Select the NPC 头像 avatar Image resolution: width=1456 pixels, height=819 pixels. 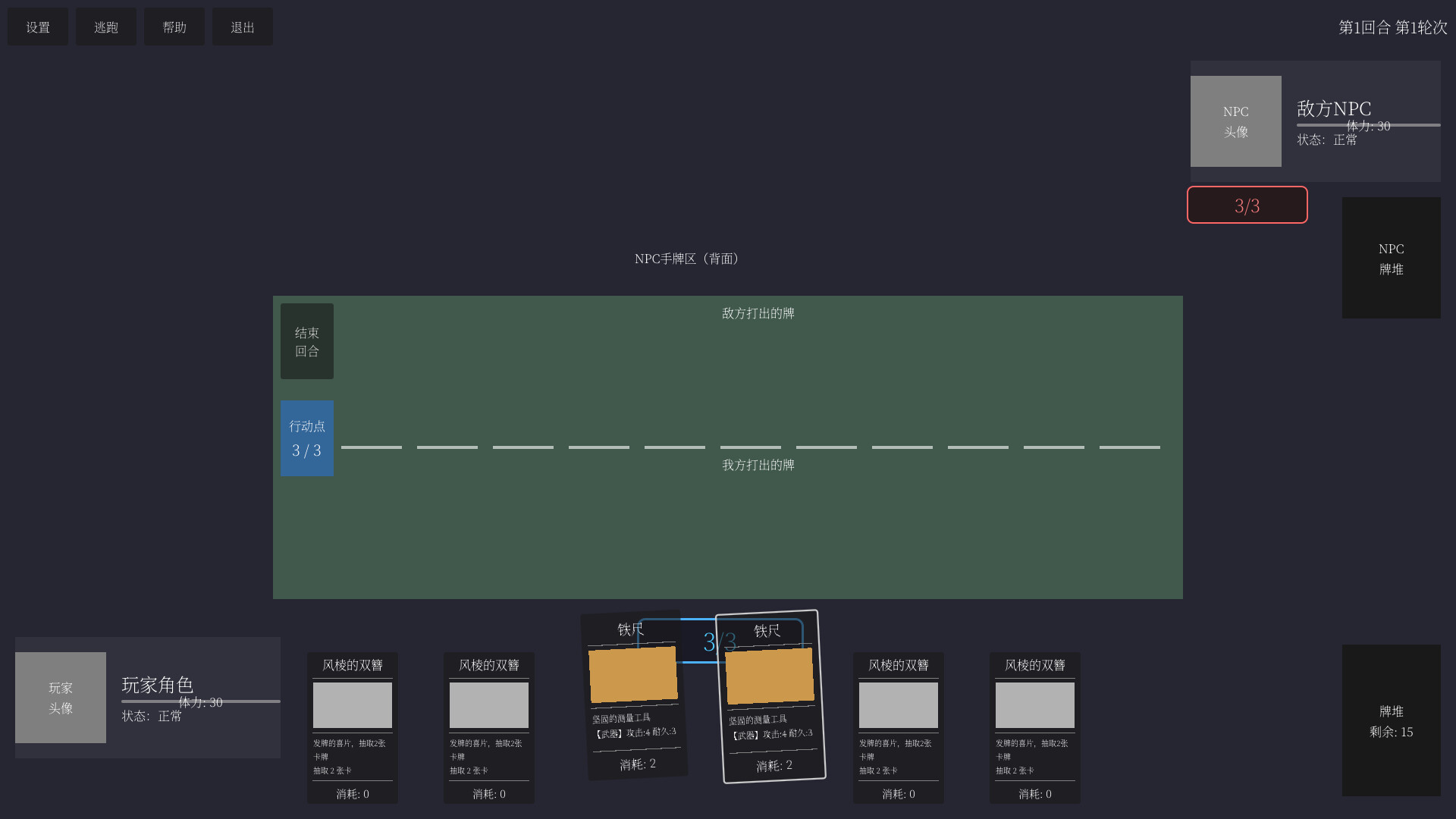tap(1235, 121)
